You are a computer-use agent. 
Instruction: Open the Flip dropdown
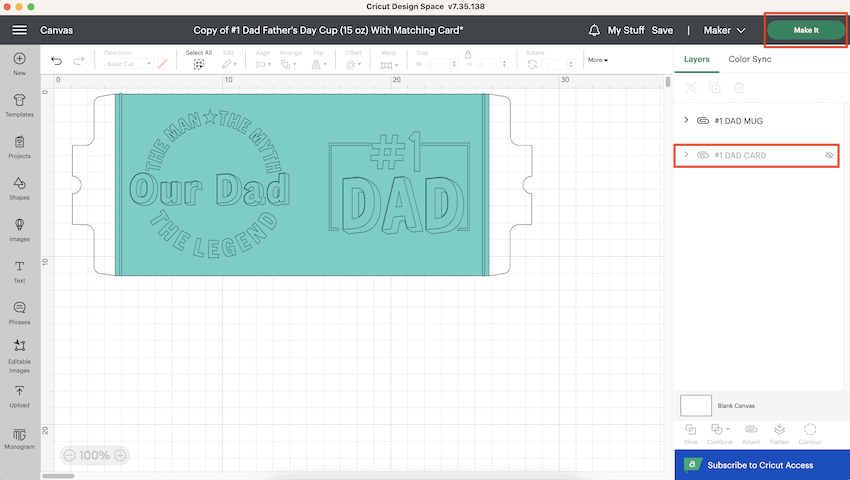tap(318, 64)
